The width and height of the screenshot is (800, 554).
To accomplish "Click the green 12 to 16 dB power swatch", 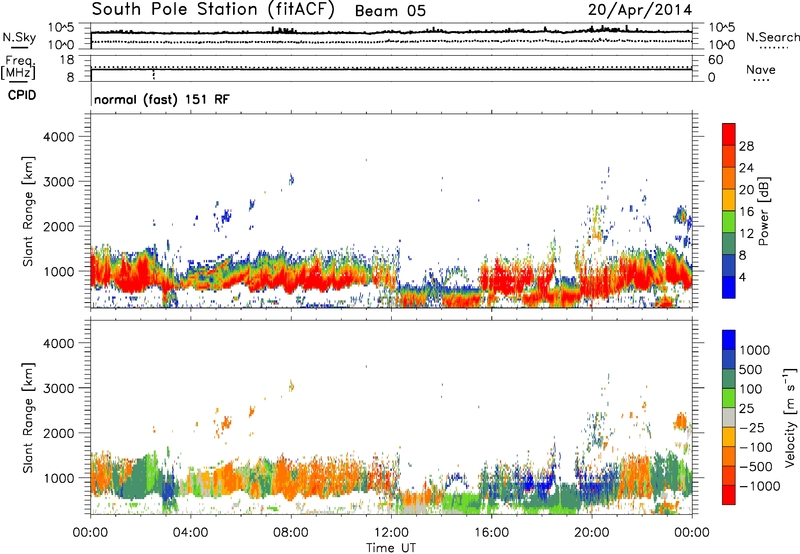I will pos(729,222).
